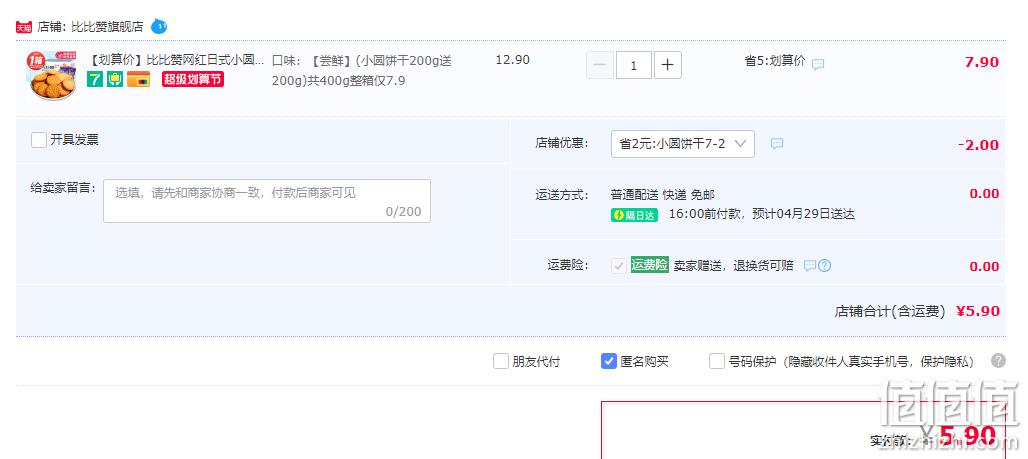Click the 隔日达 next-day delivery badge
Image resolution: width=1028 pixels, height=459 pixels.
point(634,215)
